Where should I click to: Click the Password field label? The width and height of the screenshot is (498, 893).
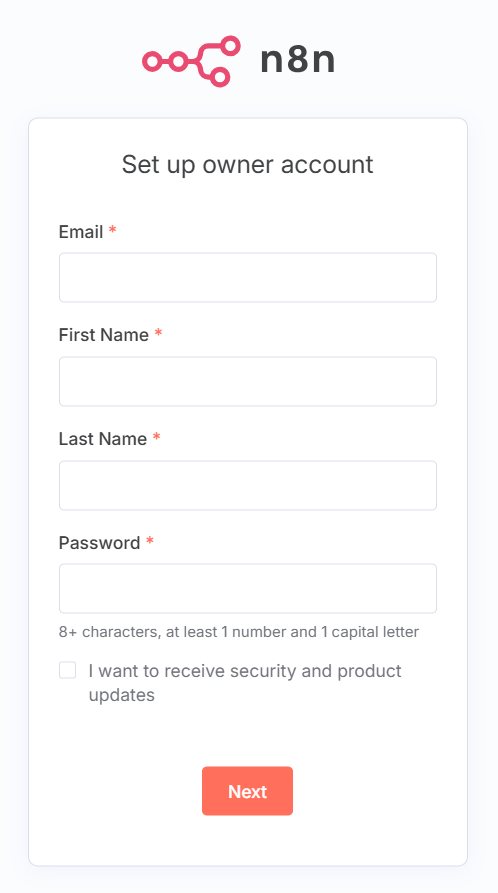coord(99,543)
